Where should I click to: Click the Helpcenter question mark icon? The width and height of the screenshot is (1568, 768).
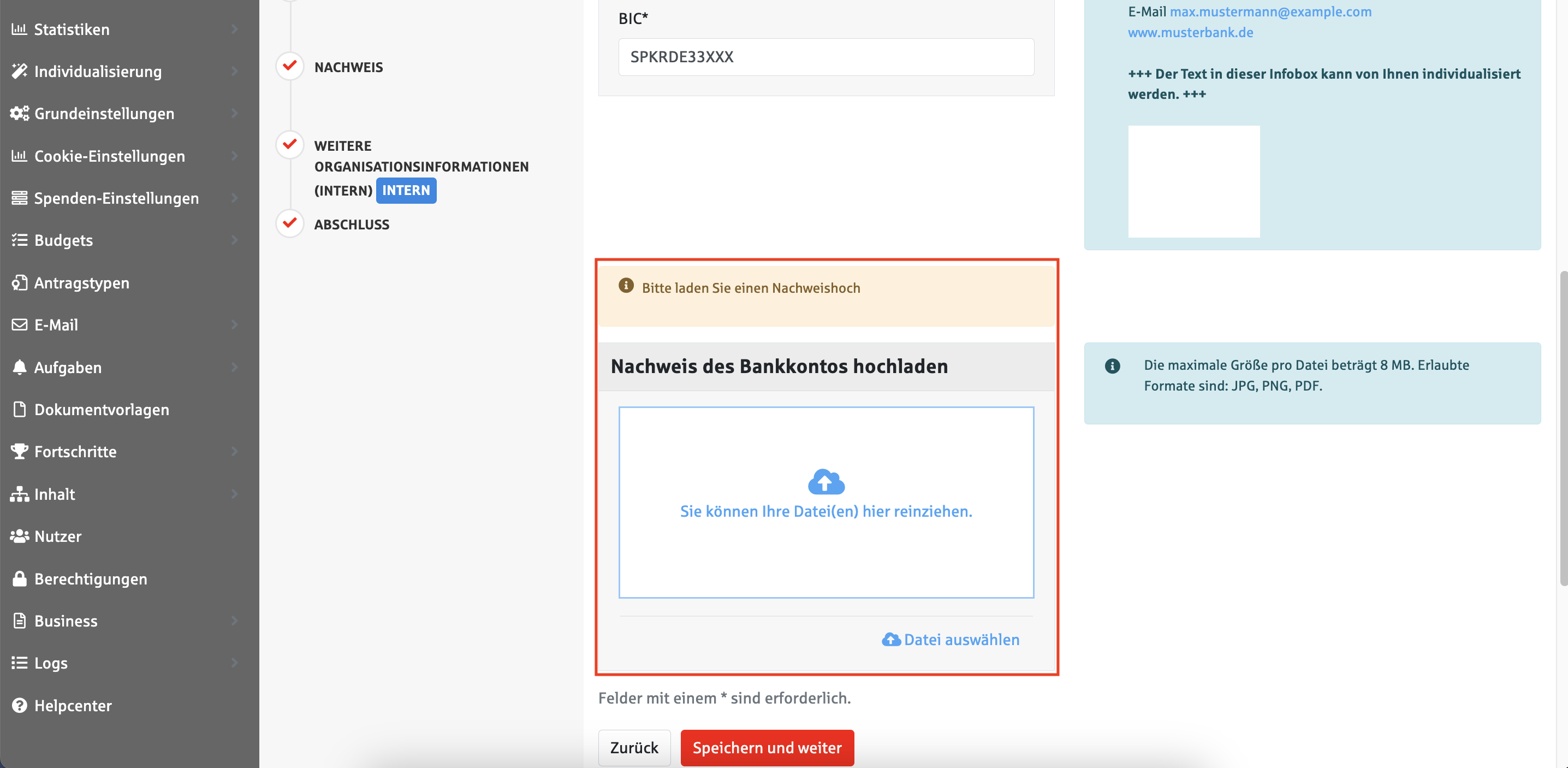20,705
